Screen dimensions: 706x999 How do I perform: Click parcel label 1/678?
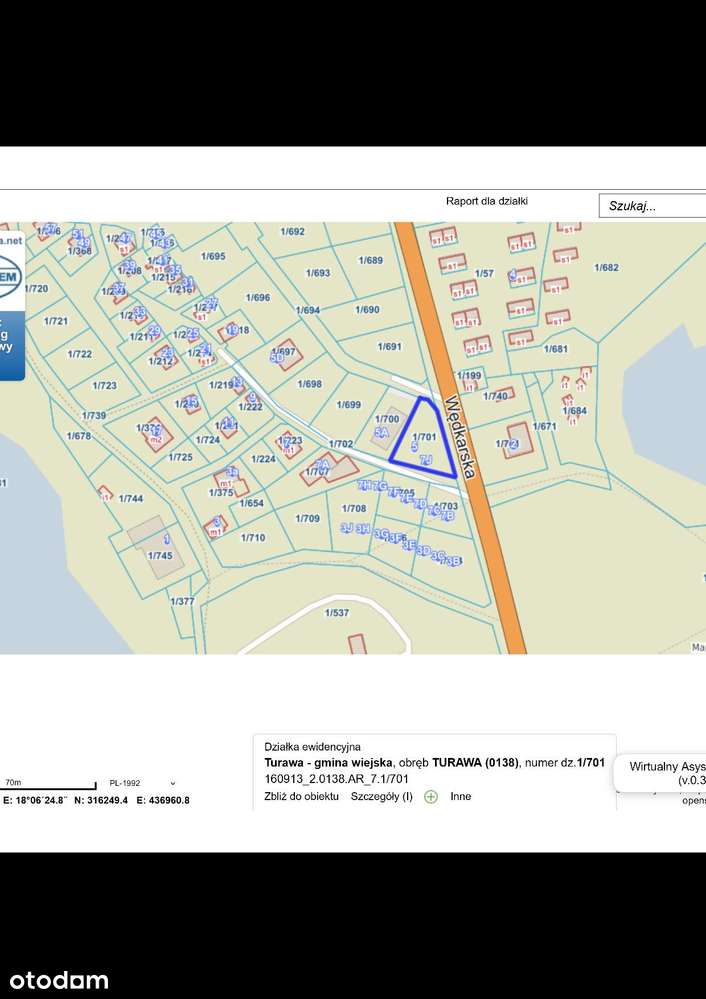click(x=80, y=436)
